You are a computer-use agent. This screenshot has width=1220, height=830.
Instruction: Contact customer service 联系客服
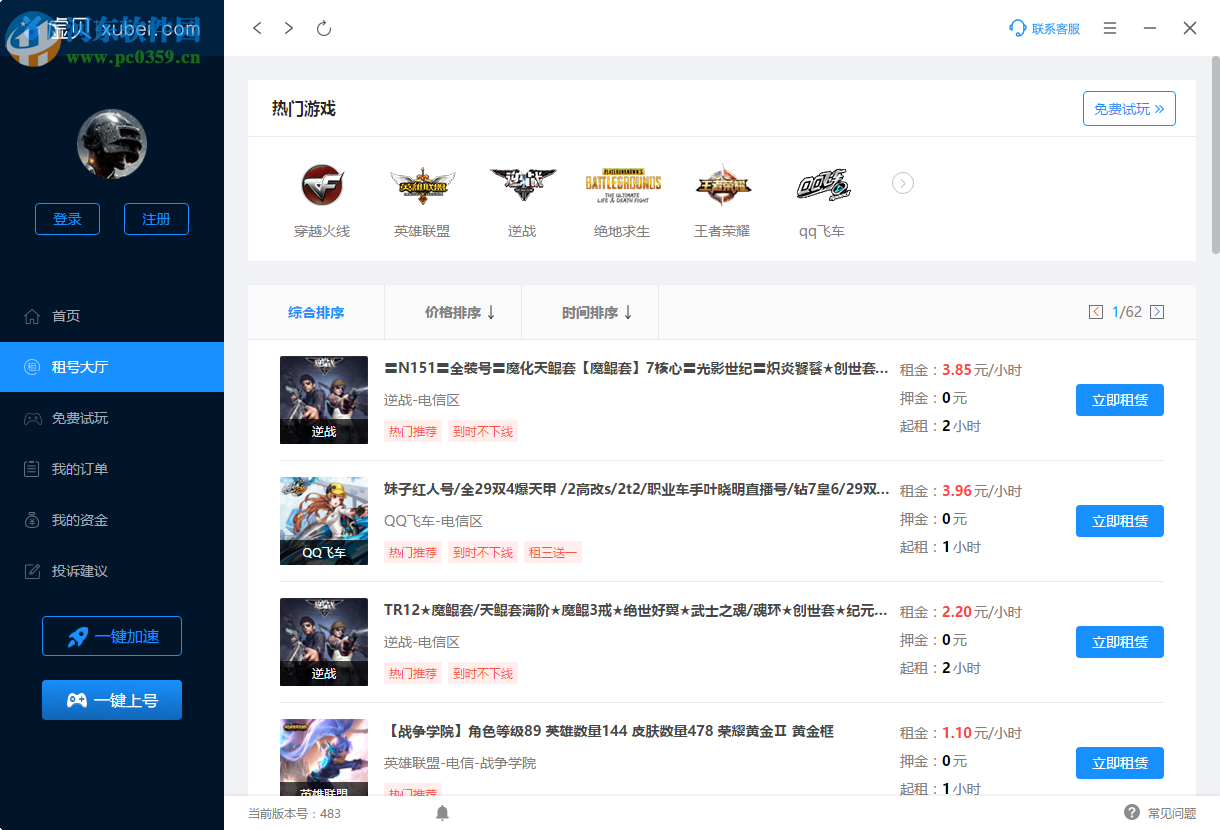coord(1044,29)
